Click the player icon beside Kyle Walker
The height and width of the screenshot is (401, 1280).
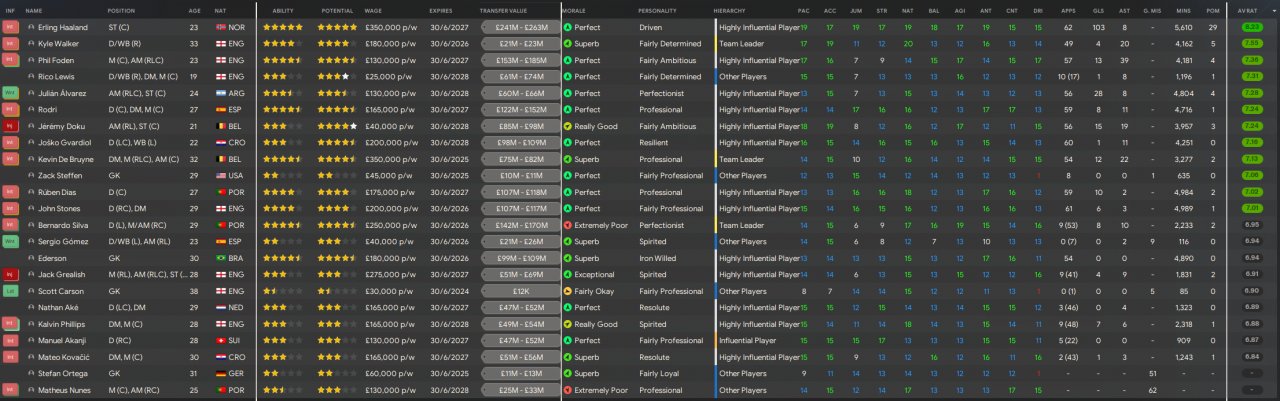coord(31,44)
